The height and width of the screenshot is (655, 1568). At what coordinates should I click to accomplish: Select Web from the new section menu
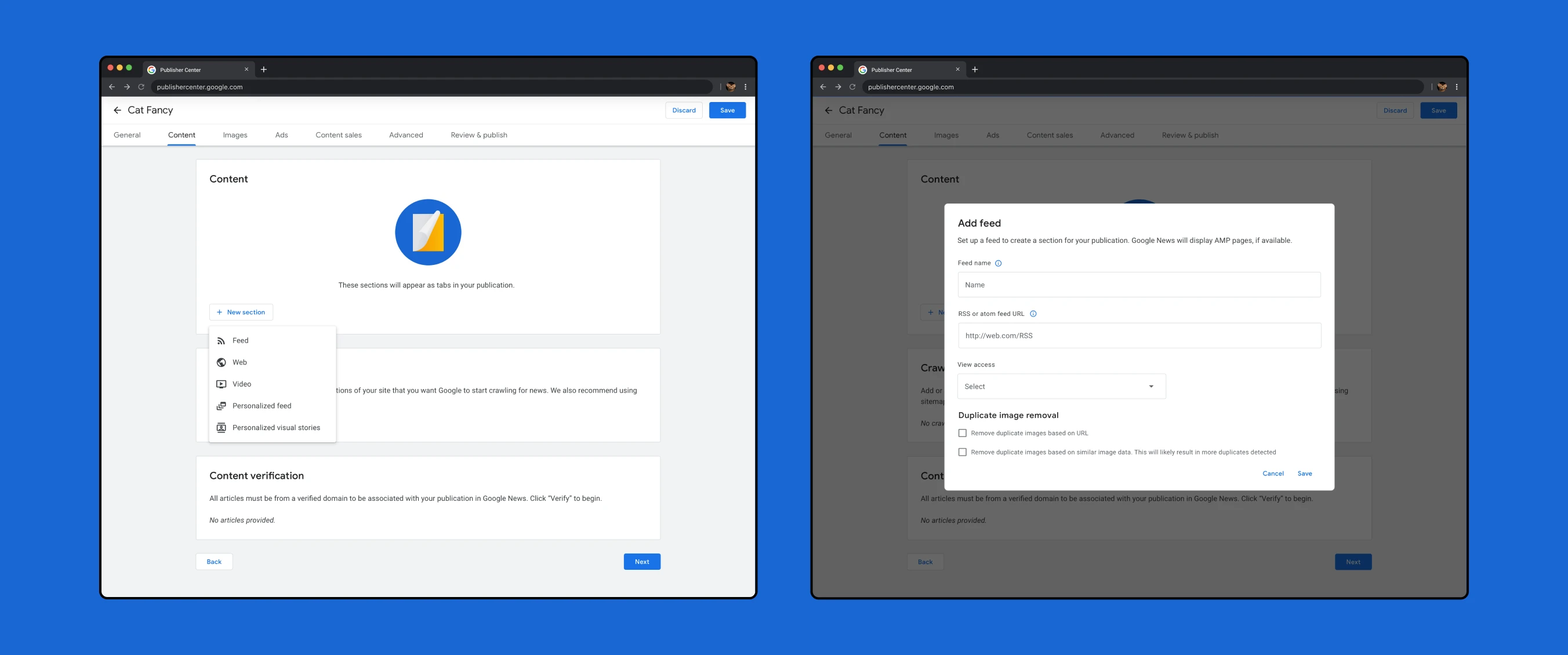tap(239, 362)
